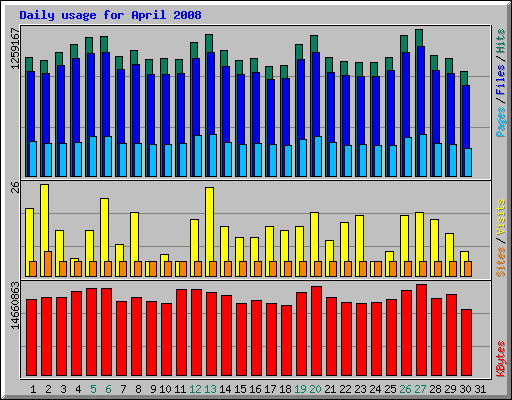Select the green hits bar for day 17
This screenshot has width=512, height=400.
point(269,72)
